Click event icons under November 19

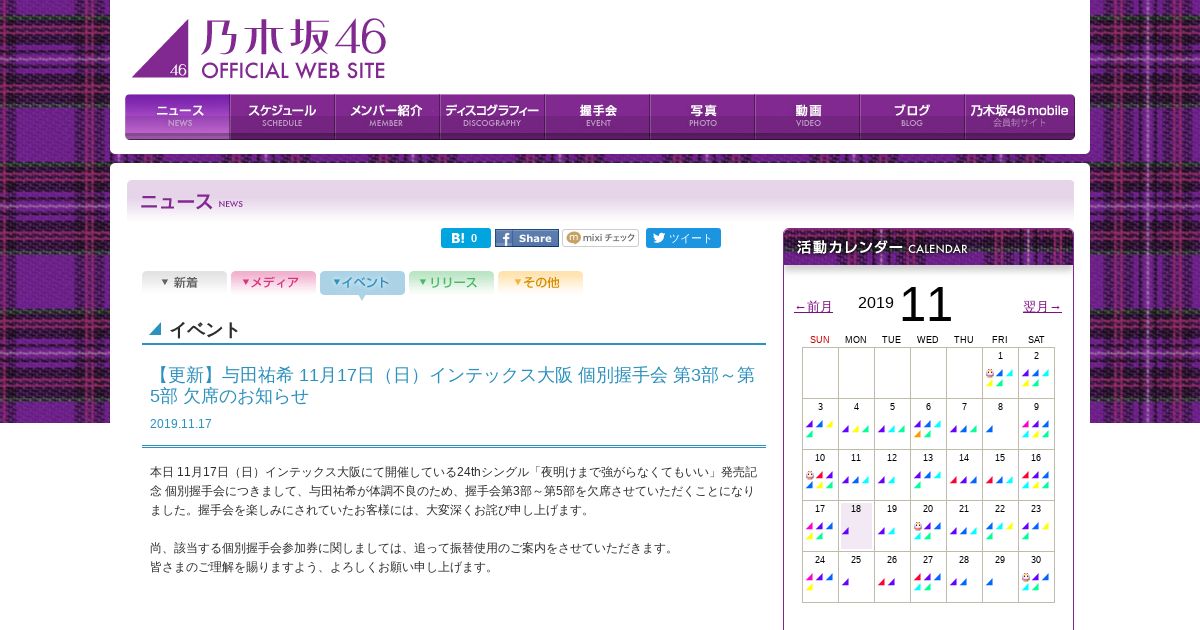(x=887, y=531)
